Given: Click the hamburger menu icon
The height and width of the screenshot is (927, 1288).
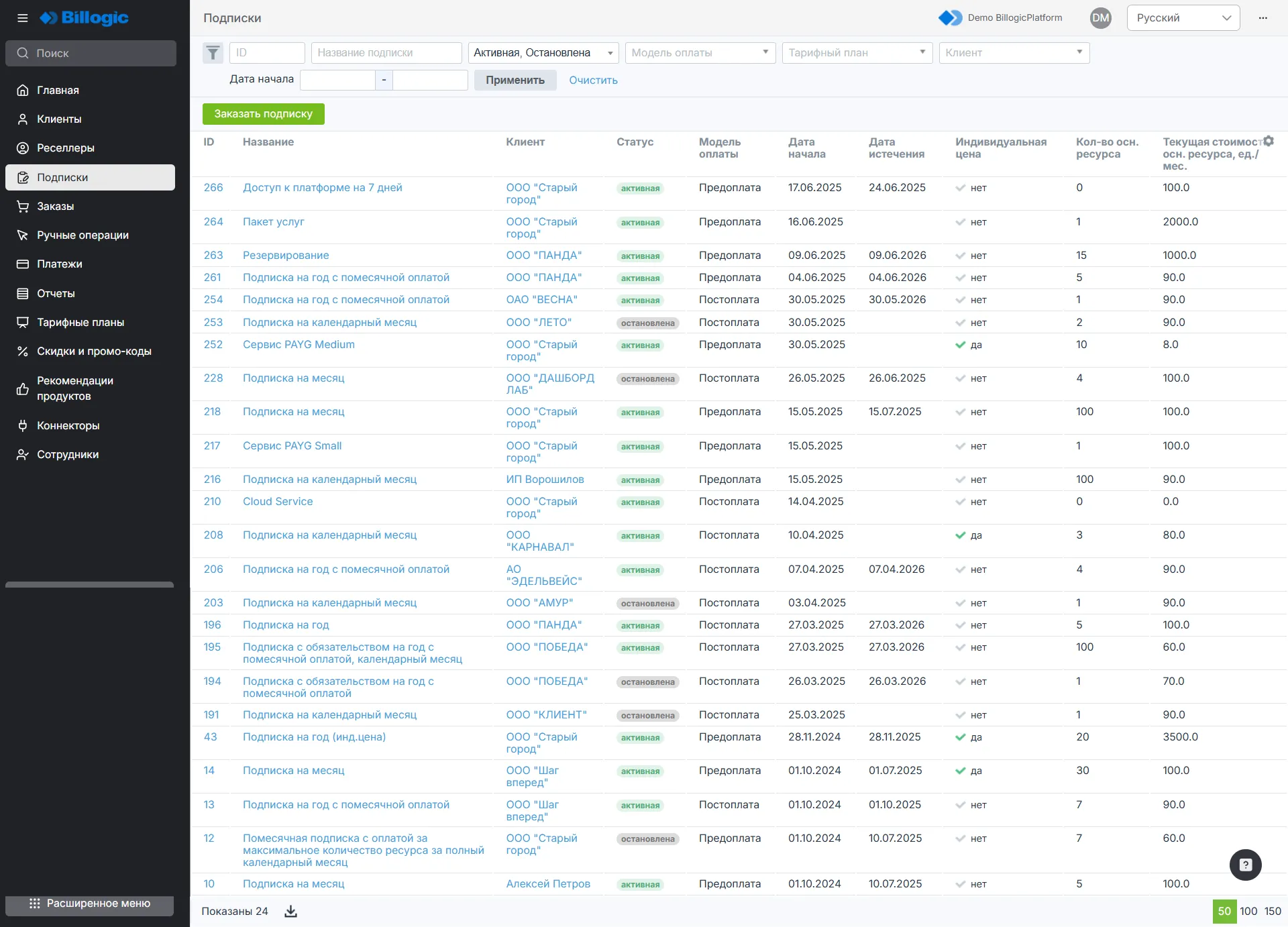Looking at the screenshot, I should tap(22, 18).
